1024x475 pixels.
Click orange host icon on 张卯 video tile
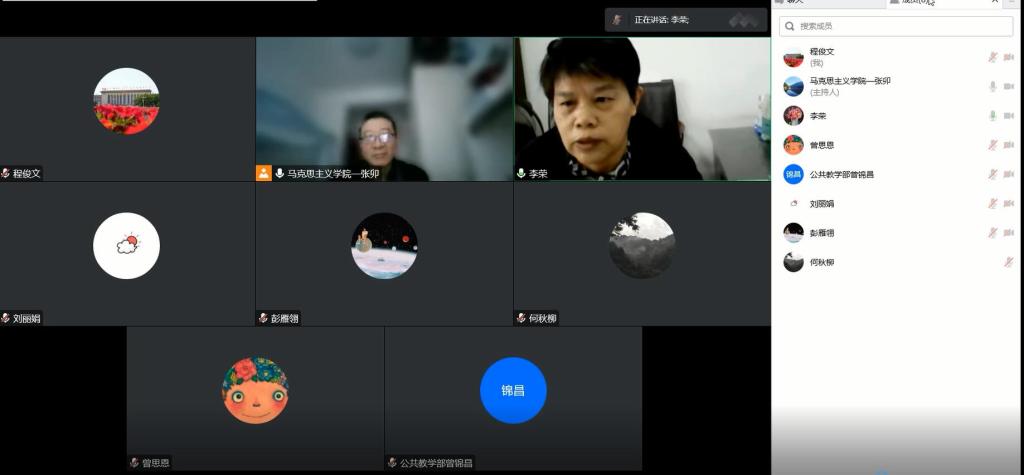[264, 173]
